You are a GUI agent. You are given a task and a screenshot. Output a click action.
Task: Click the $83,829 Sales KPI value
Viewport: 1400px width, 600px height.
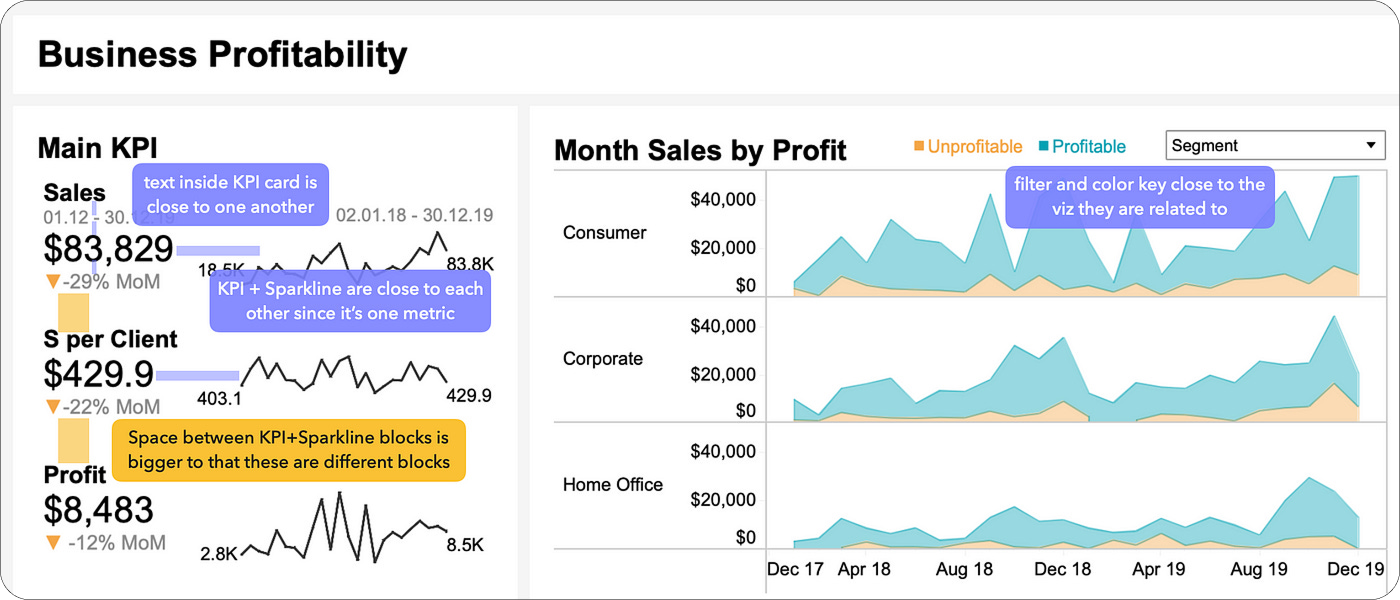point(108,248)
